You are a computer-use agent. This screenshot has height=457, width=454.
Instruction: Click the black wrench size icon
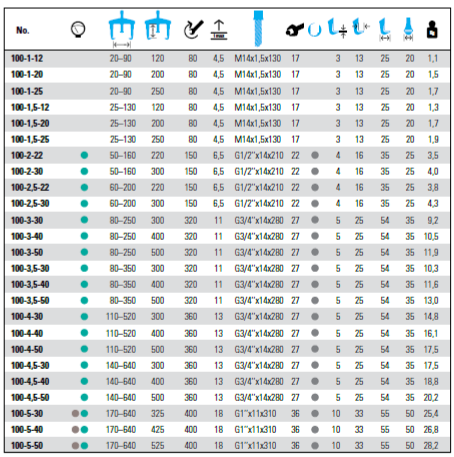click(295, 30)
